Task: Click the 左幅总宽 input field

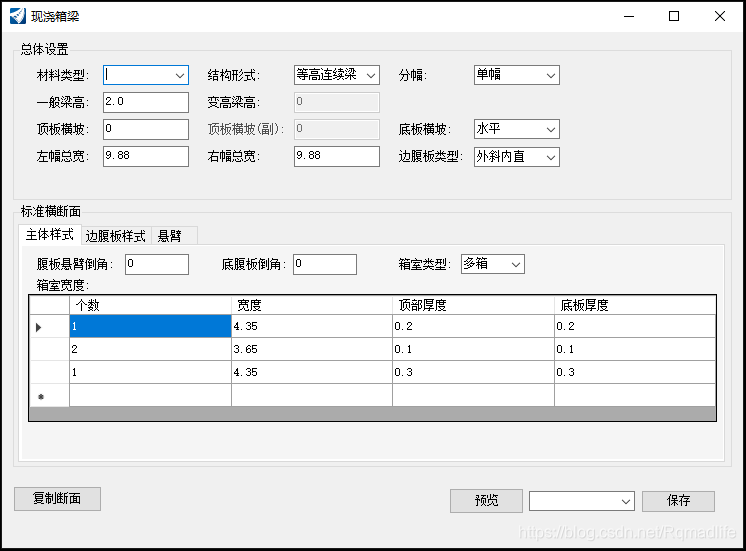Action: [x=146, y=157]
